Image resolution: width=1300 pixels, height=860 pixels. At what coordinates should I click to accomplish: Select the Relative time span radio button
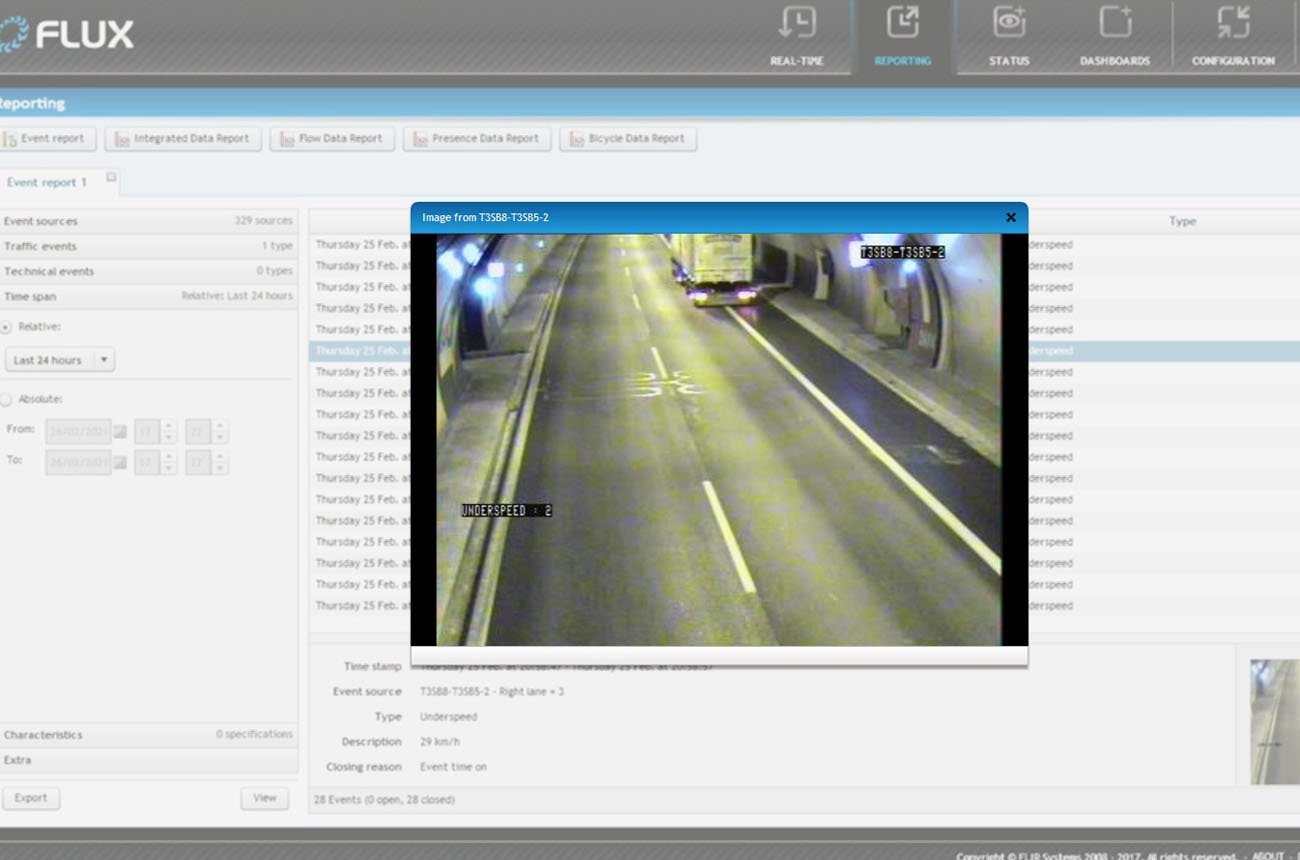click(6, 327)
